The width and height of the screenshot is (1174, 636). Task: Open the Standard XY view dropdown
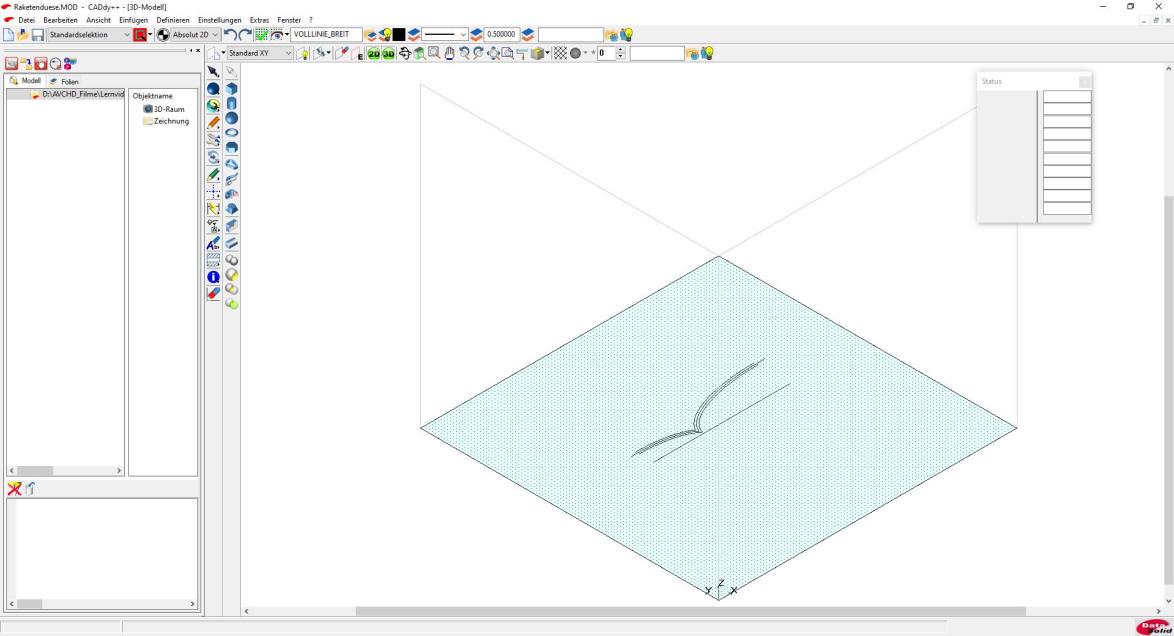tap(289, 53)
